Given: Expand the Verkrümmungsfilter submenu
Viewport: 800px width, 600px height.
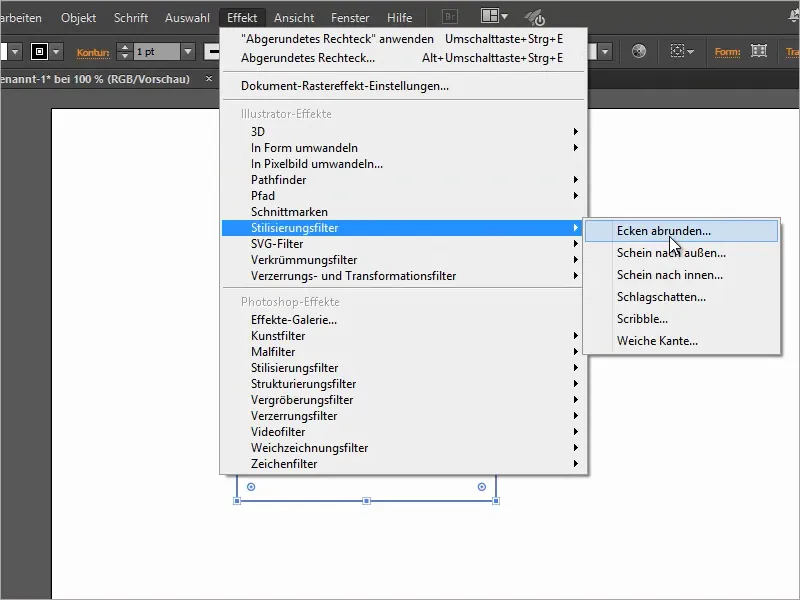Looking at the screenshot, I should coord(403,260).
